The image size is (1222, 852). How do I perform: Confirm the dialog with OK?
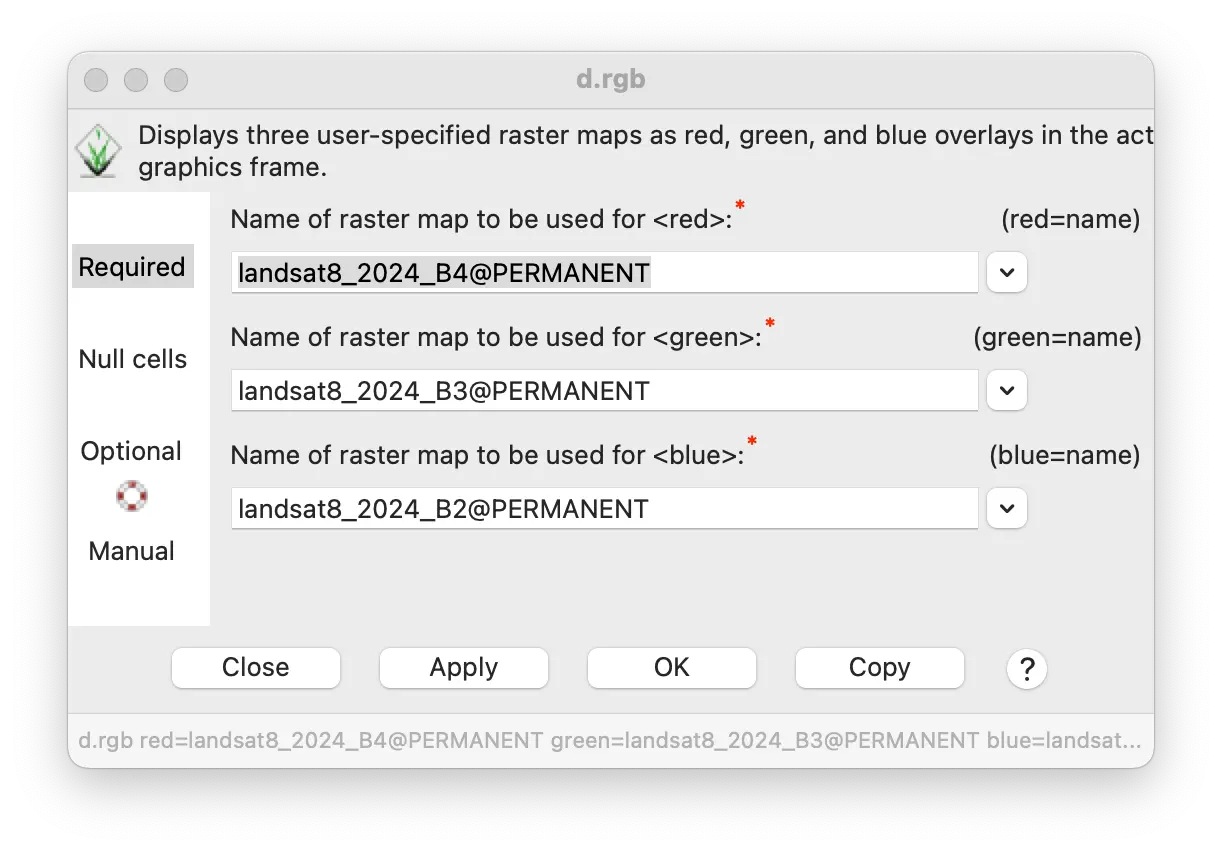pyautogui.click(x=672, y=668)
